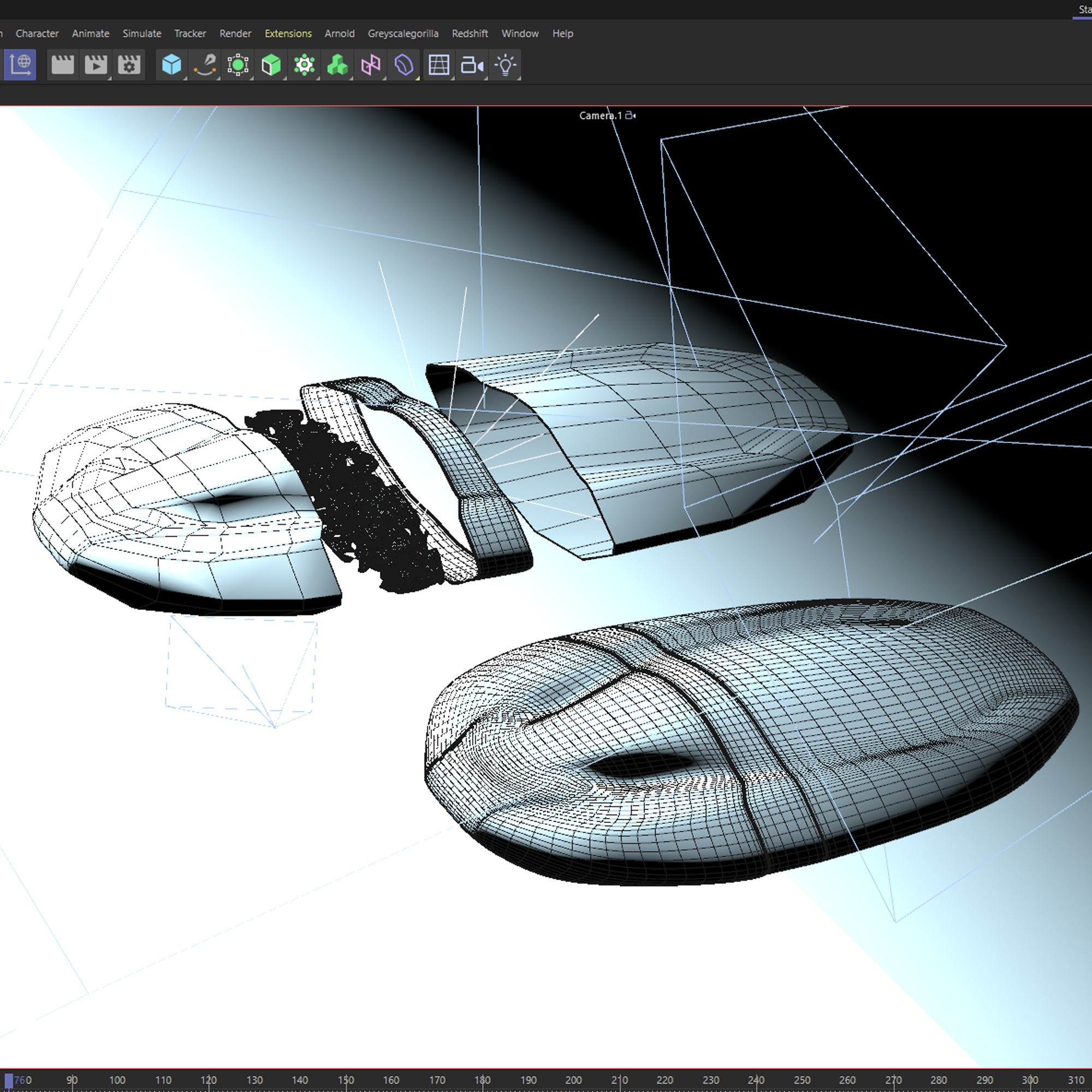Click the Camera.1 viewport label

600,115
